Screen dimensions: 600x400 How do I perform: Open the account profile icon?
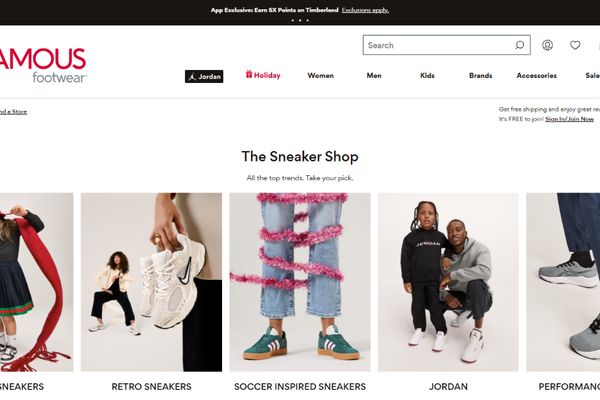coord(547,45)
